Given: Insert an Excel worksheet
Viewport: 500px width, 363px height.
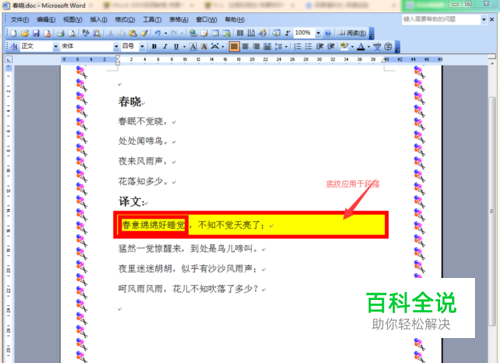Looking at the screenshot, I should coord(227,33).
